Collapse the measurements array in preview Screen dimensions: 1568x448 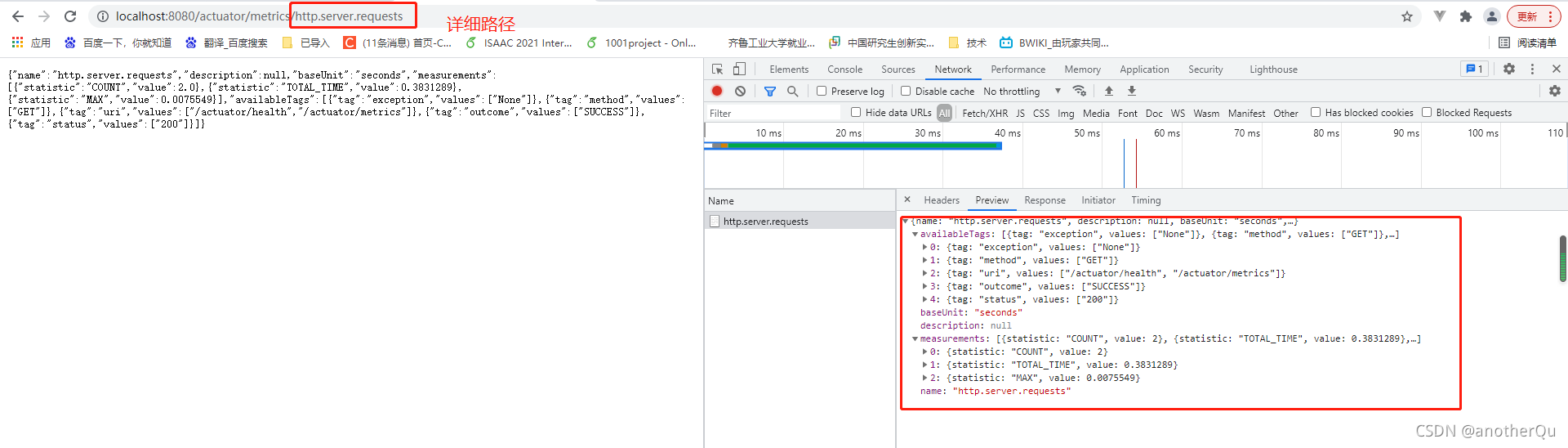[x=915, y=338]
